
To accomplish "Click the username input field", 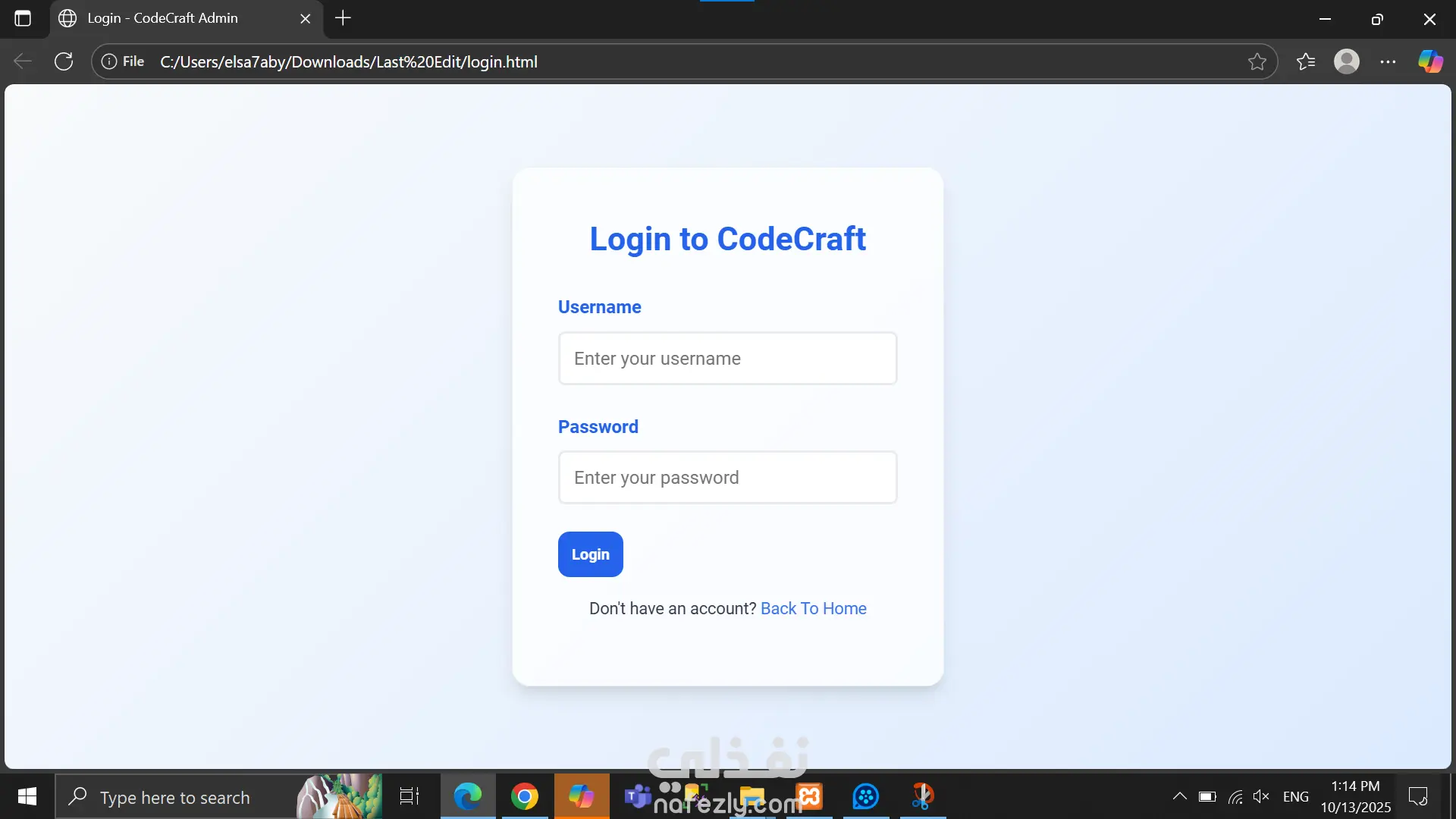I will point(727,358).
